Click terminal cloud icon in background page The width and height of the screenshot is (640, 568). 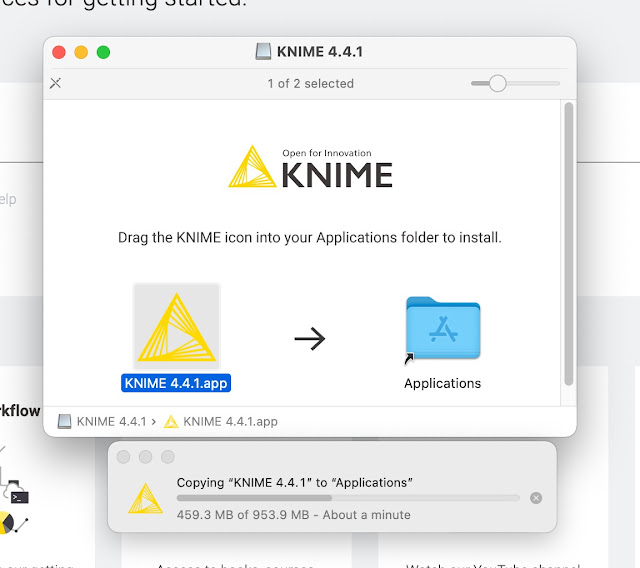(16, 492)
